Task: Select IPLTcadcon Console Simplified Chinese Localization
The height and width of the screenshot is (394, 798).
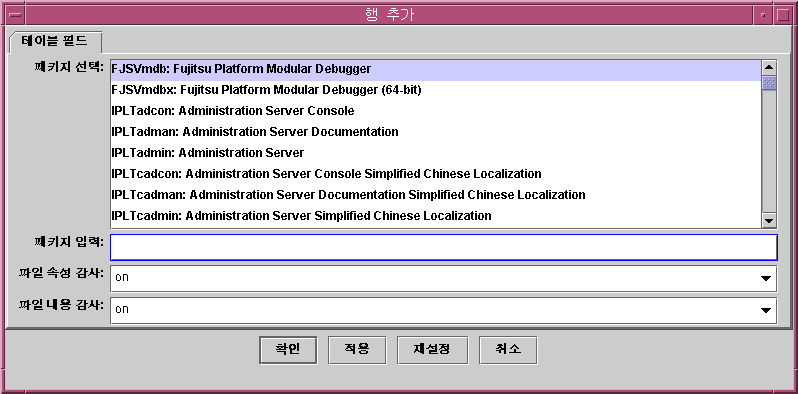Action: pos(436,174)
